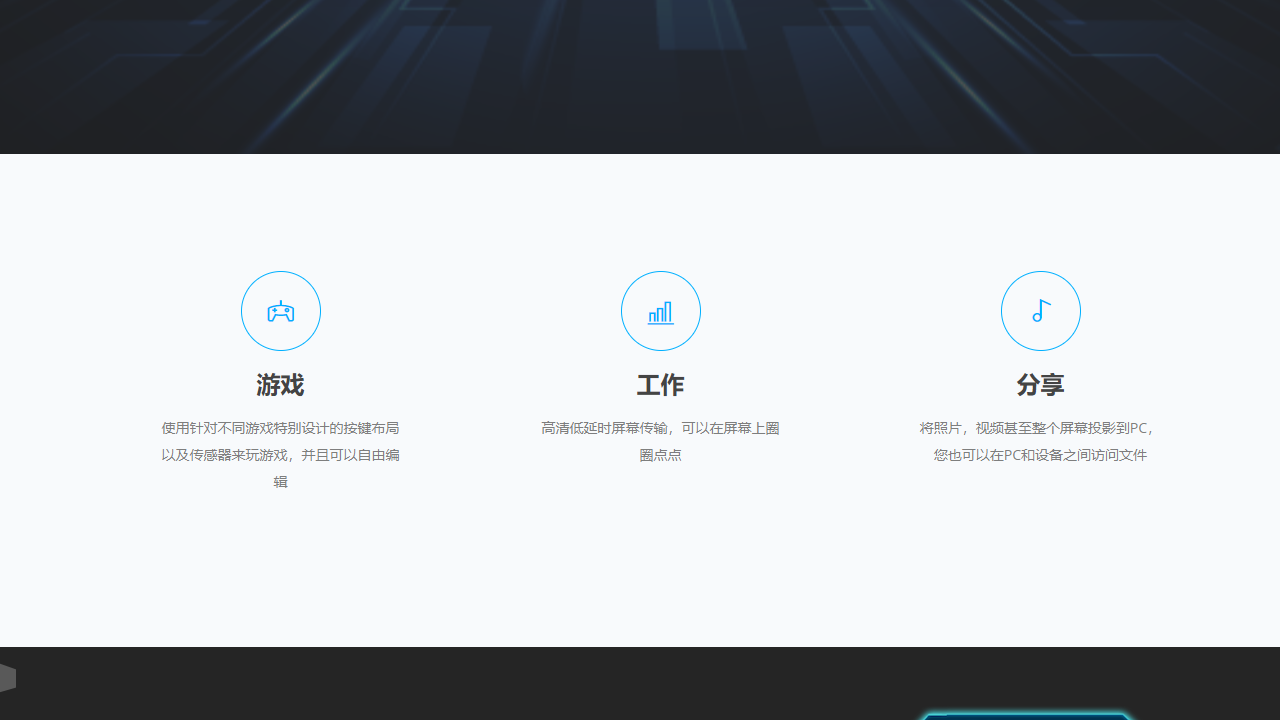Click the 工作 heading
The image size is (1280, 720).
click(x=660, y=385)
